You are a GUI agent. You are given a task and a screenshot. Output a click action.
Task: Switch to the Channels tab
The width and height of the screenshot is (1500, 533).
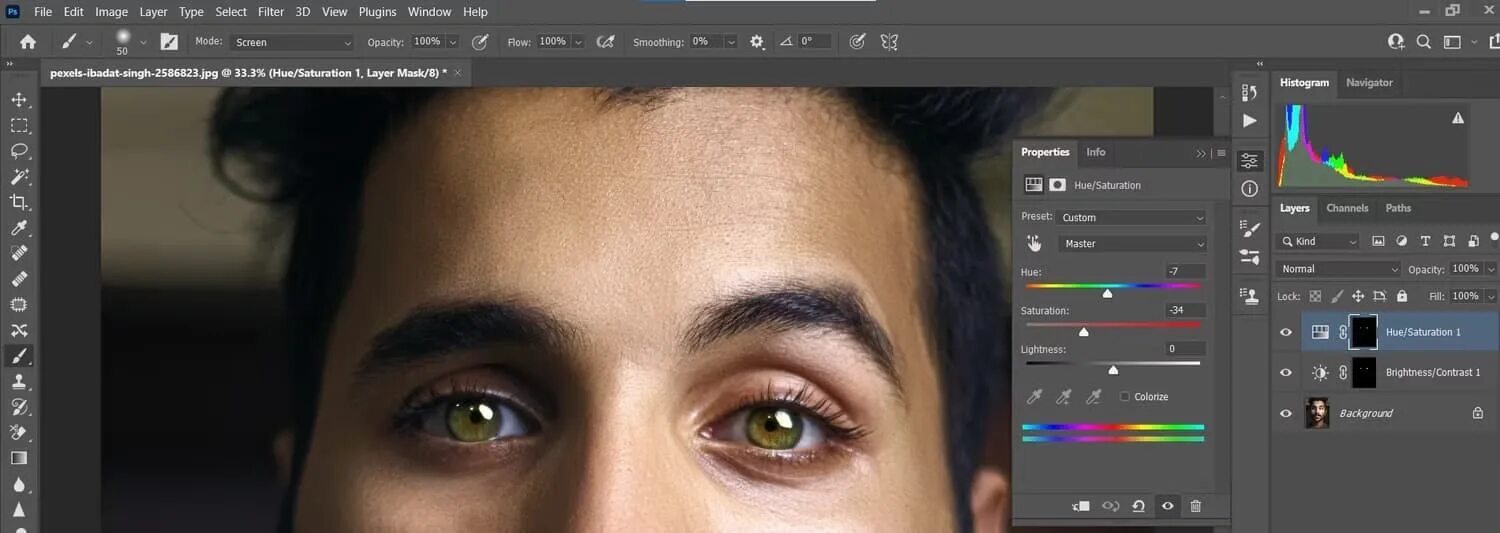[x=1347, y=208]
